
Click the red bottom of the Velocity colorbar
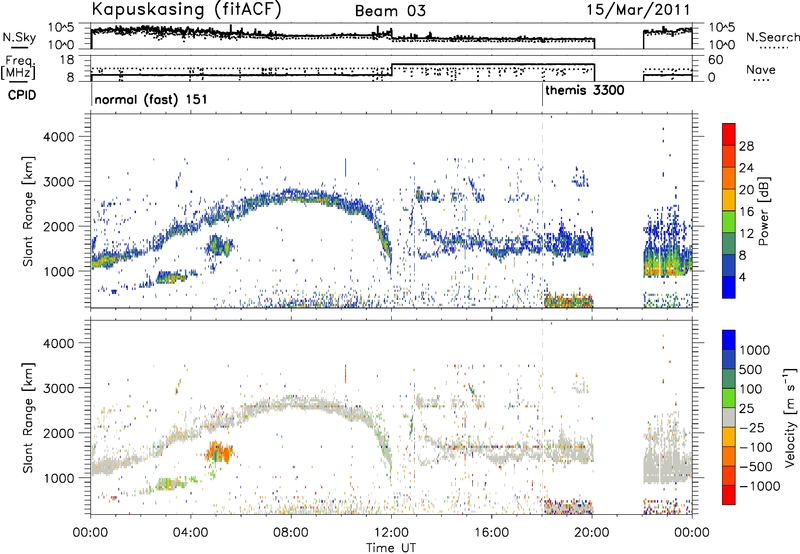point(729,495)
